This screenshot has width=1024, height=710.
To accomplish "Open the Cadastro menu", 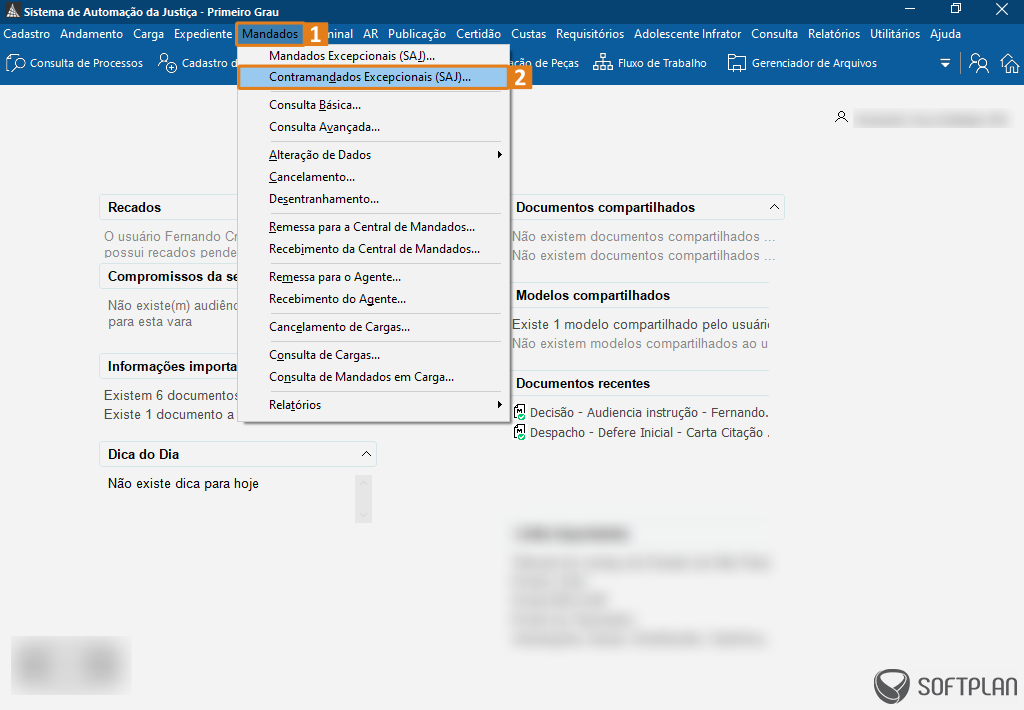I will [27, 34].
